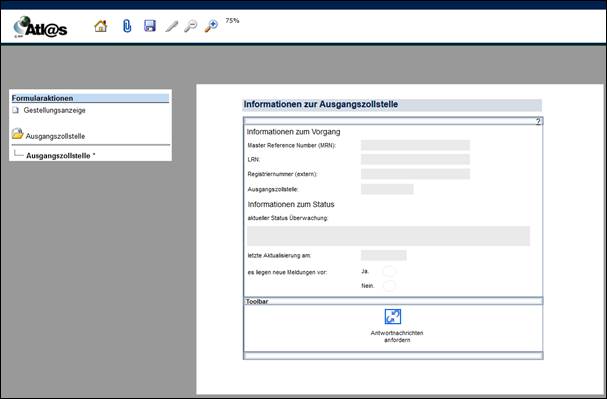Open Gestellungsanzeige form action
The image size is (607, 399).
tap(54, 110)
